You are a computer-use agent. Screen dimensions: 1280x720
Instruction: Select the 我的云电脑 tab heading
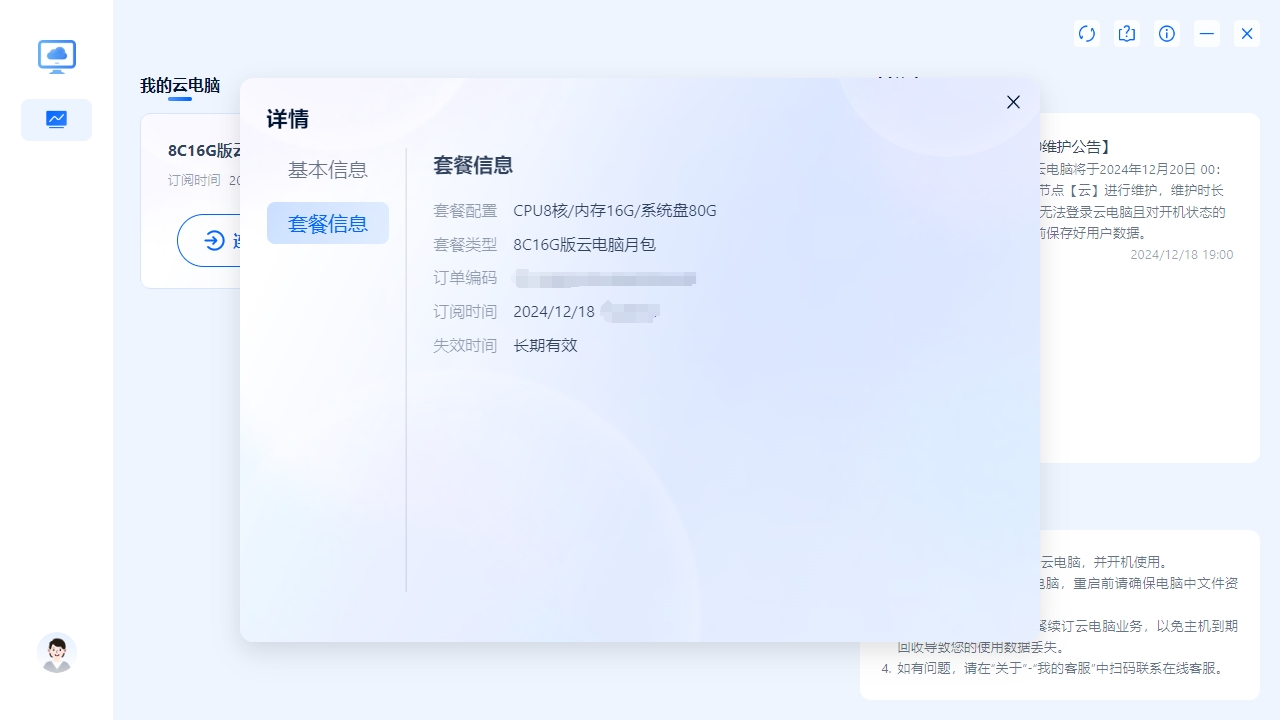coord(180,86)
